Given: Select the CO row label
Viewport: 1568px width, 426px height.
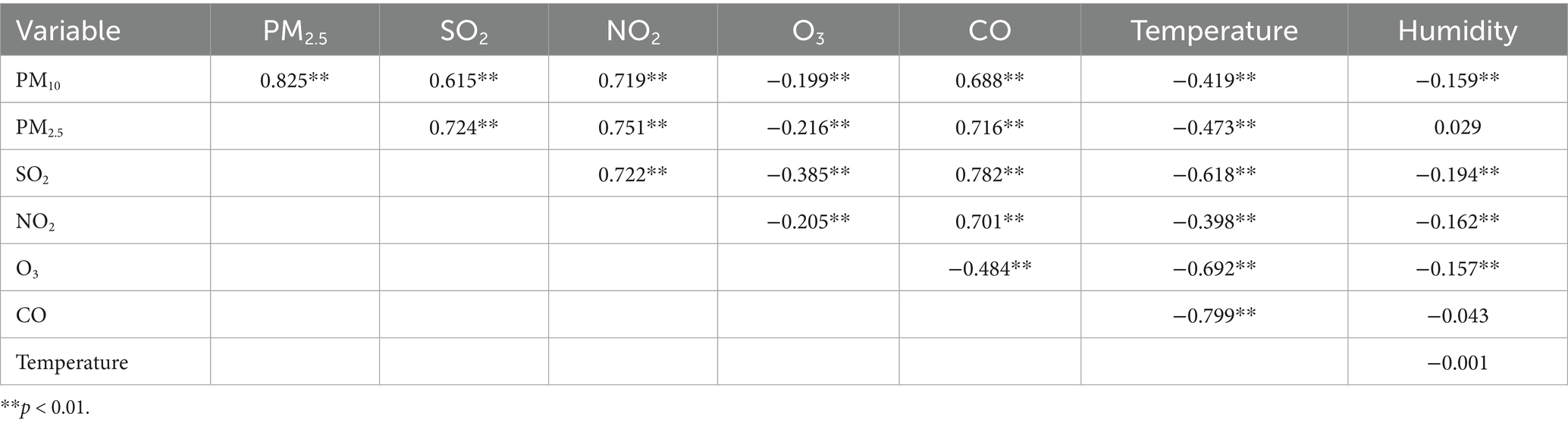Looking at the screenshot, I should tap(31, 315).
